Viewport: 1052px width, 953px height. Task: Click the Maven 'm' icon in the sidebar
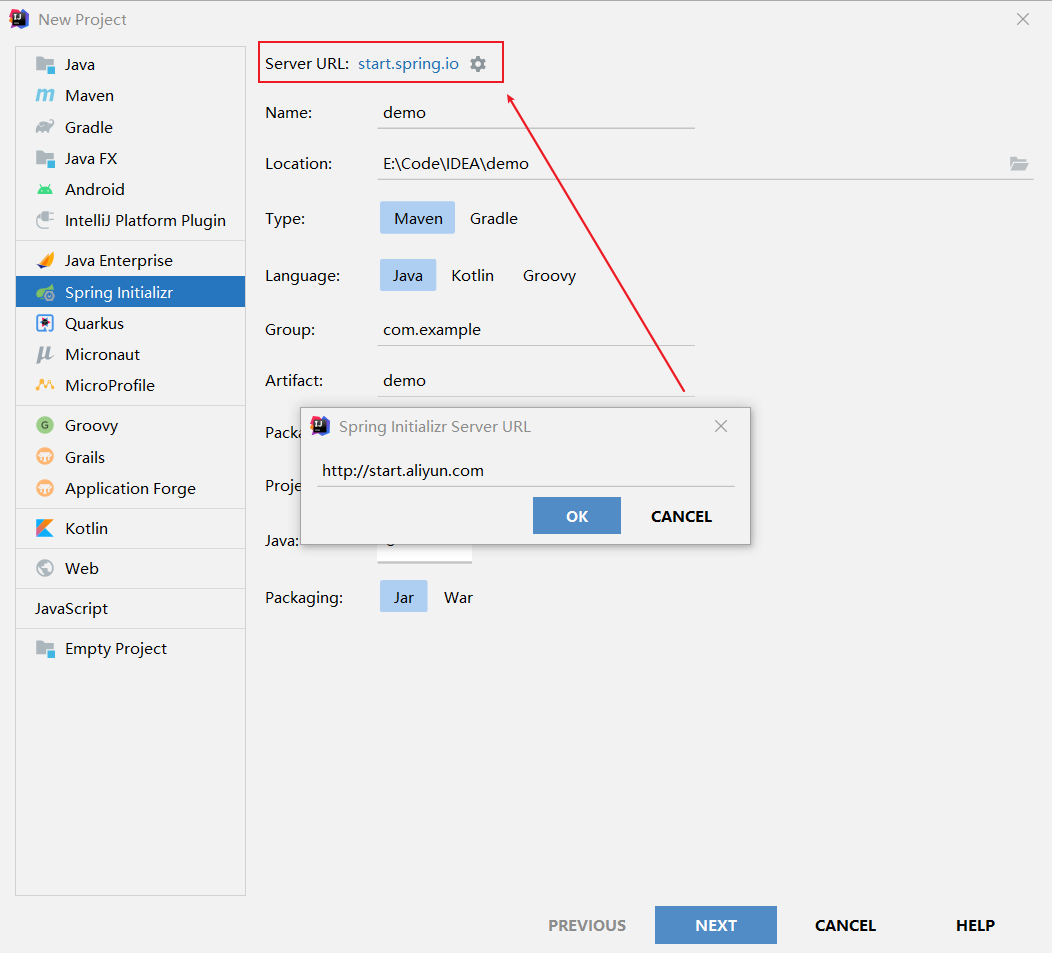(45, 96)
